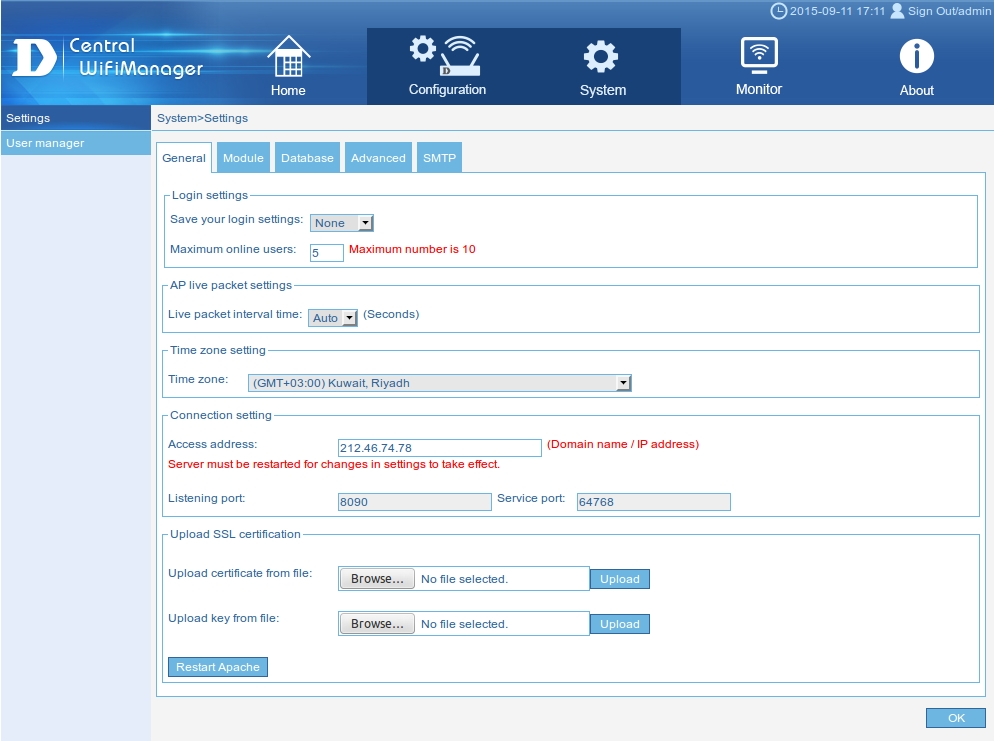994x741 pixels.
Task: Click the About info icon
Action: (x=916, y=57)
